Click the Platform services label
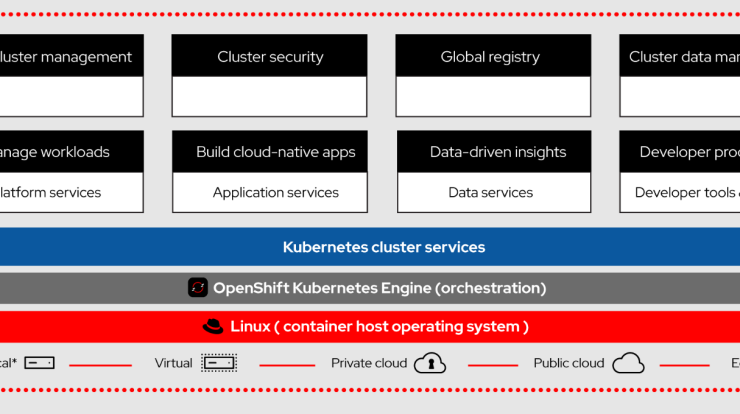Screen dimensions: 740x414 50,193
